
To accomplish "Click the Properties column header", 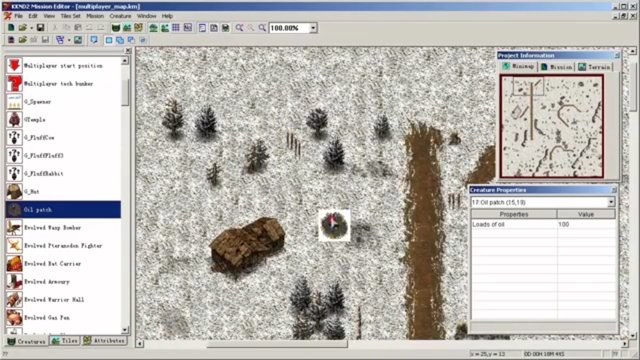I will tap(514, 214).
